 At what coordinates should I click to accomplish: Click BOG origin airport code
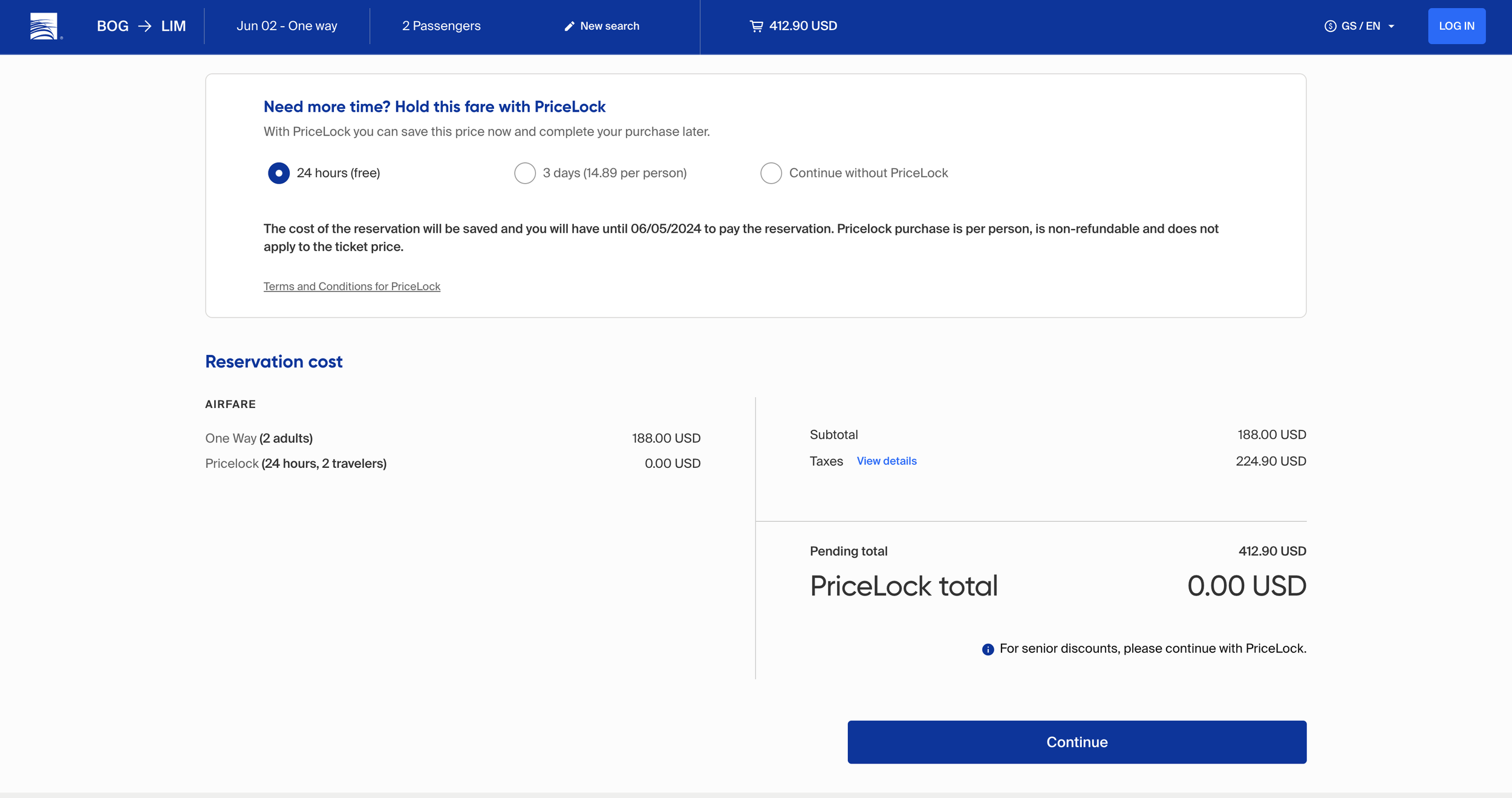coord(112,26)
